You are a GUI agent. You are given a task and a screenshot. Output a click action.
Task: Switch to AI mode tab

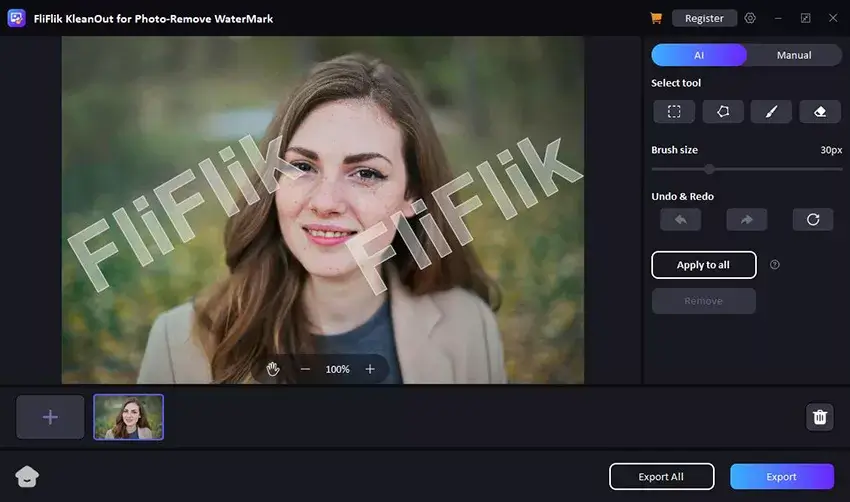pos(699,55)
